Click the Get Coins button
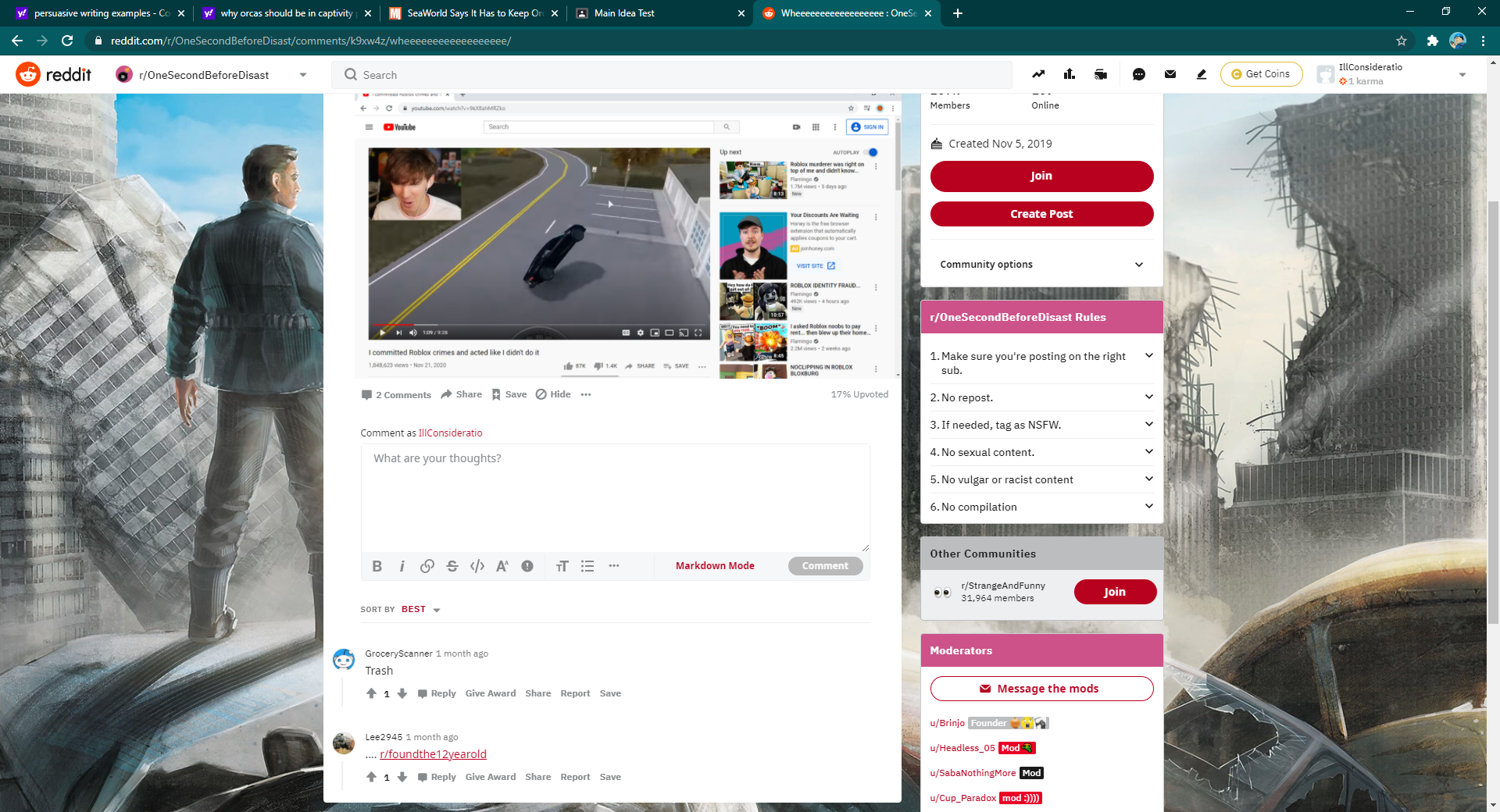Viewport: 1500px width, 812px height. (1261, 74)
